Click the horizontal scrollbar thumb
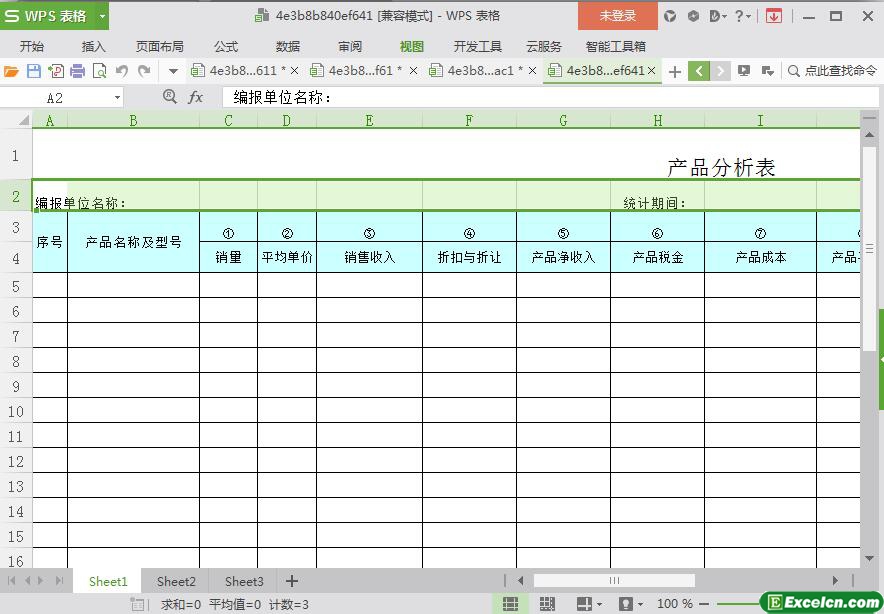This screenshot has width=884, height=614. 613,580
